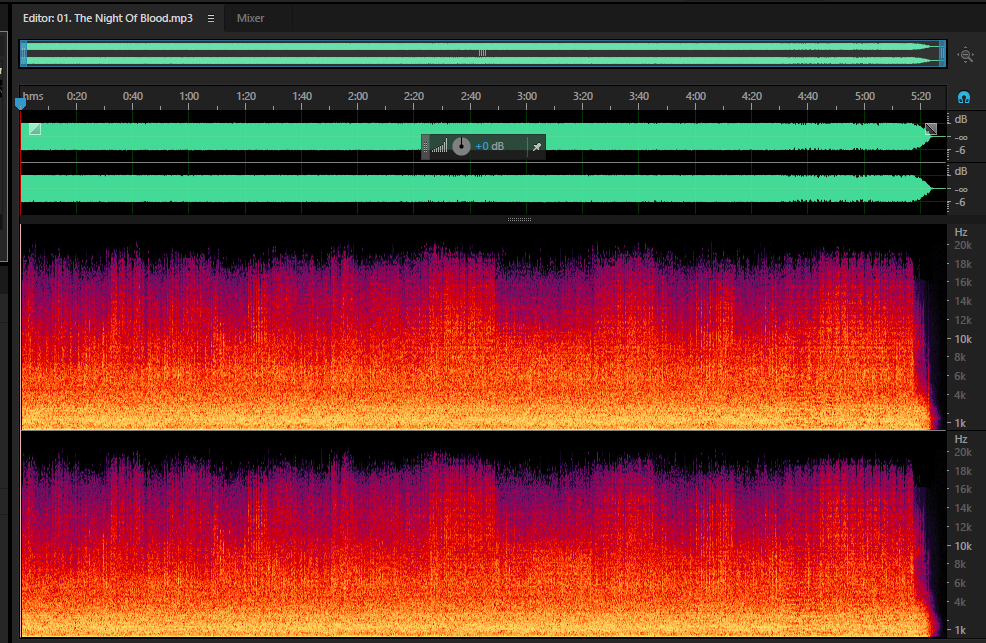
Task: Click the fade in handle on waveform
Action: coord(35,129)
